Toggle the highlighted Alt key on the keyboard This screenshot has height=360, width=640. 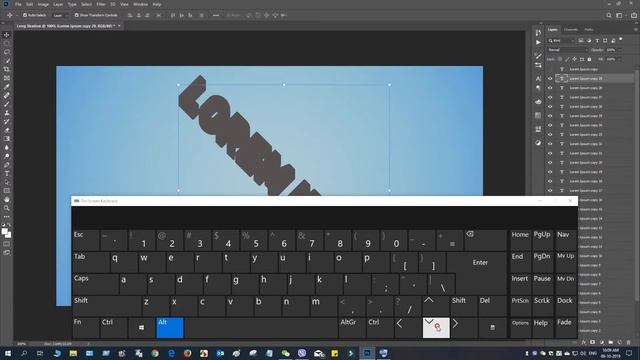pos(170,328)
